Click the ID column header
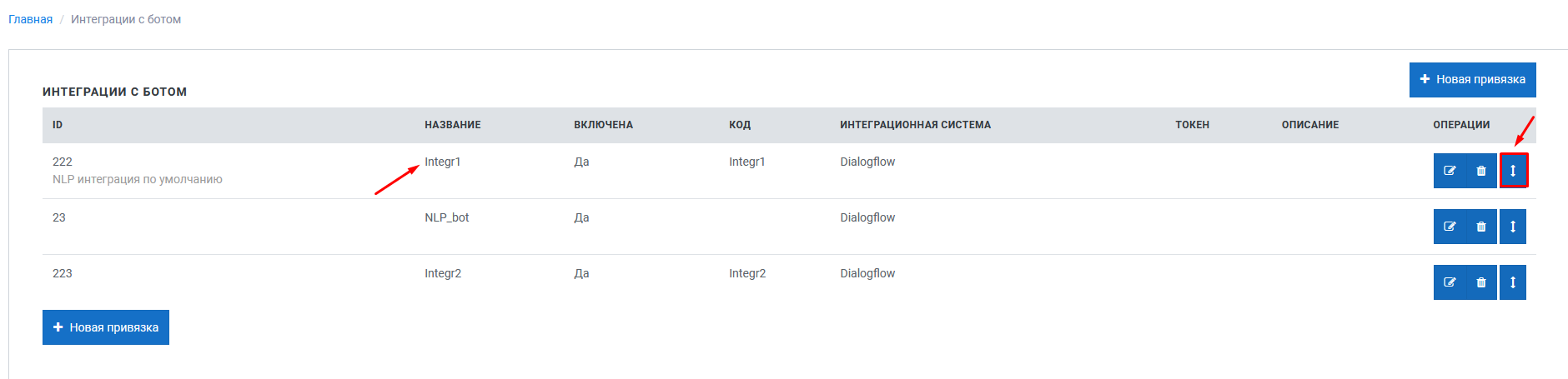 pos(58,125)
